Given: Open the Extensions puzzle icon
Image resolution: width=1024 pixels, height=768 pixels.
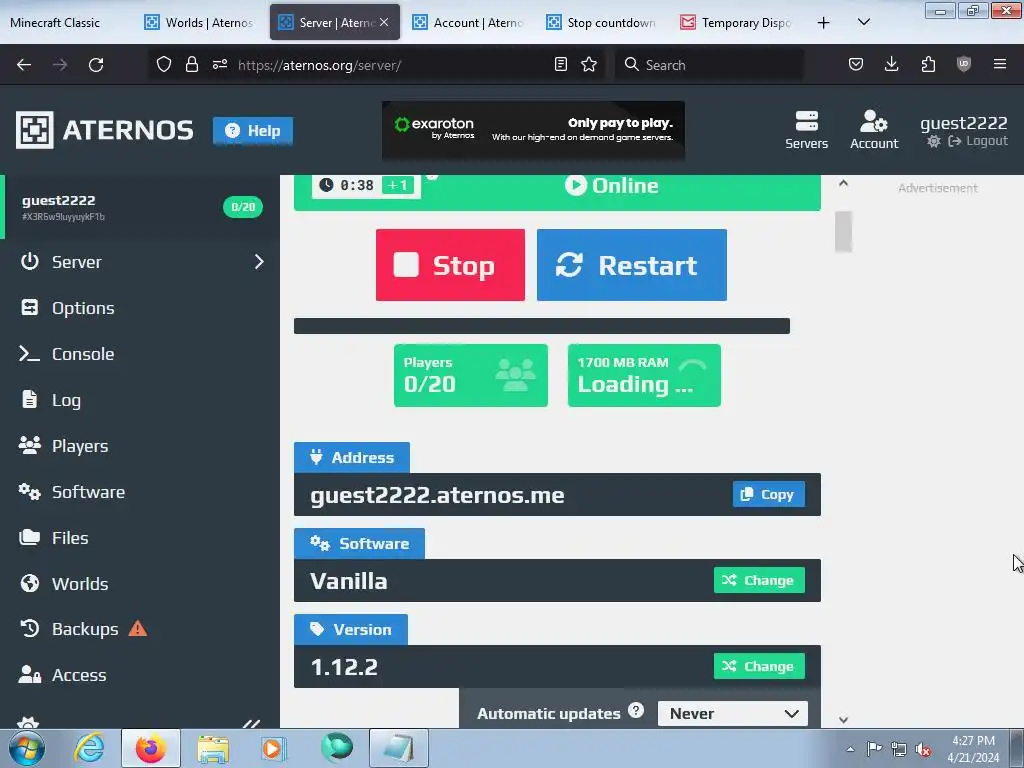Looking at the screenshot, I should pos(928,65).
